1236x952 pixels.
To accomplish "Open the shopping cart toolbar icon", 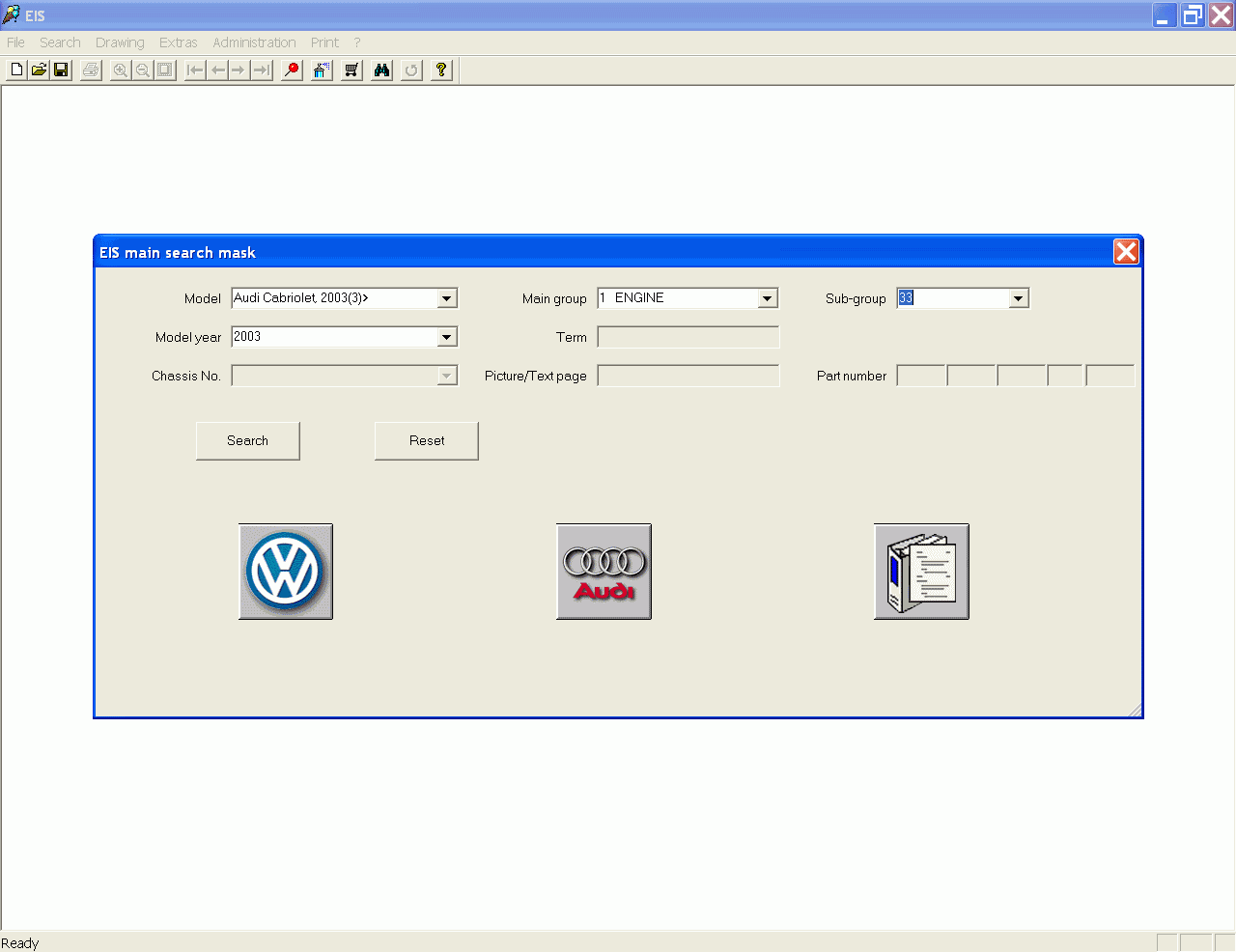I will click(x=351, y=70).
